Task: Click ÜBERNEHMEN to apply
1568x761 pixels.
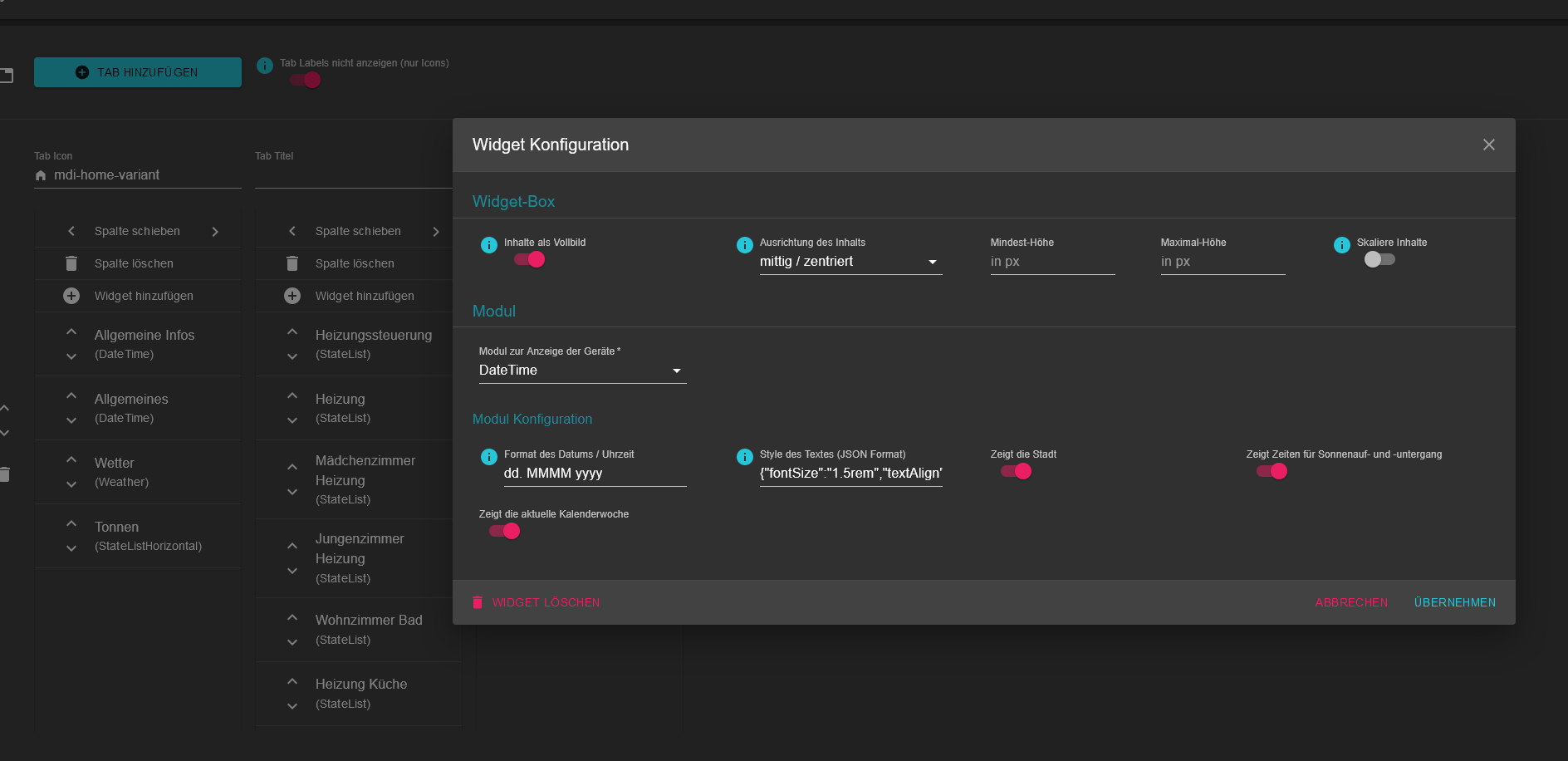Action: 1455,602
